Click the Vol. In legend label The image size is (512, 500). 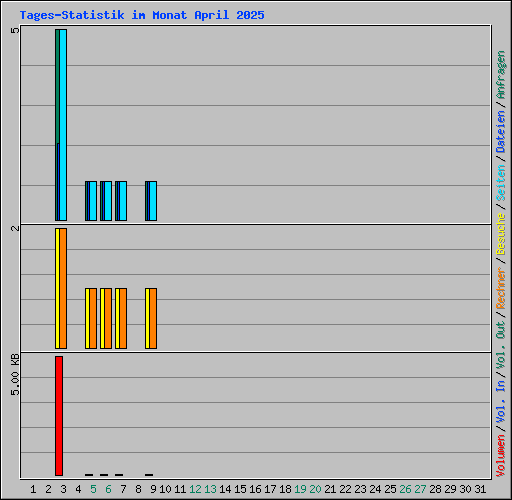(501, 401)
